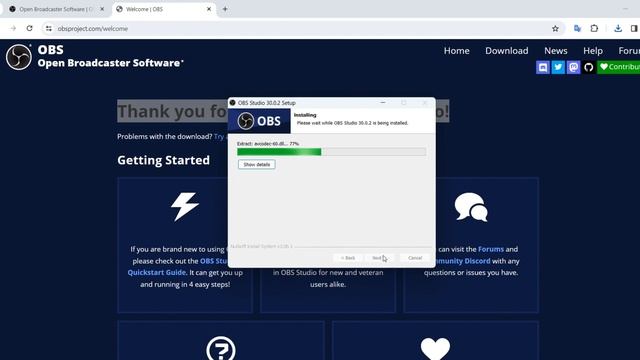Click the Installing heading in the installer

pos(305,115)
